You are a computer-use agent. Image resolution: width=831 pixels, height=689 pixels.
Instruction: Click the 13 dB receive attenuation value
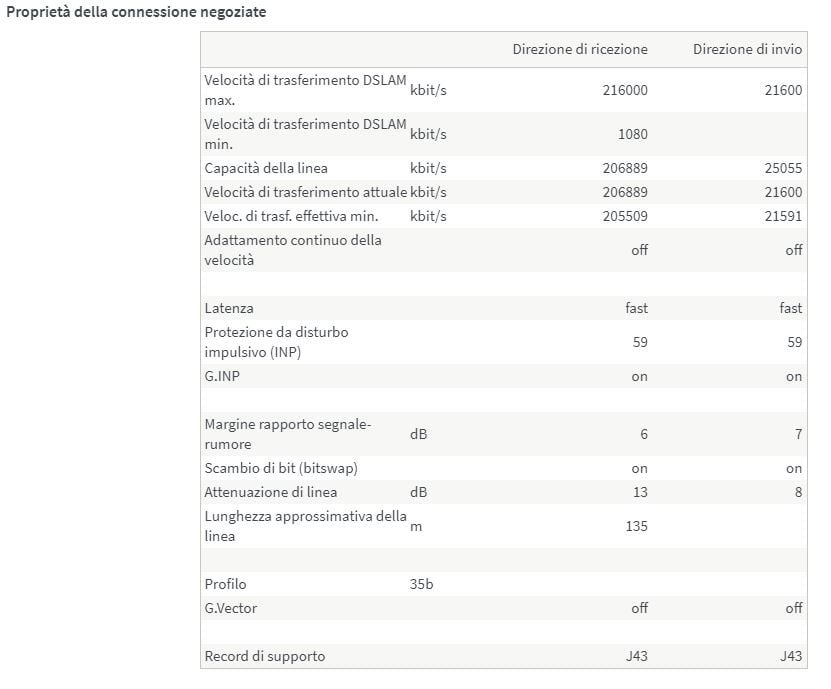tap(639, 492)
